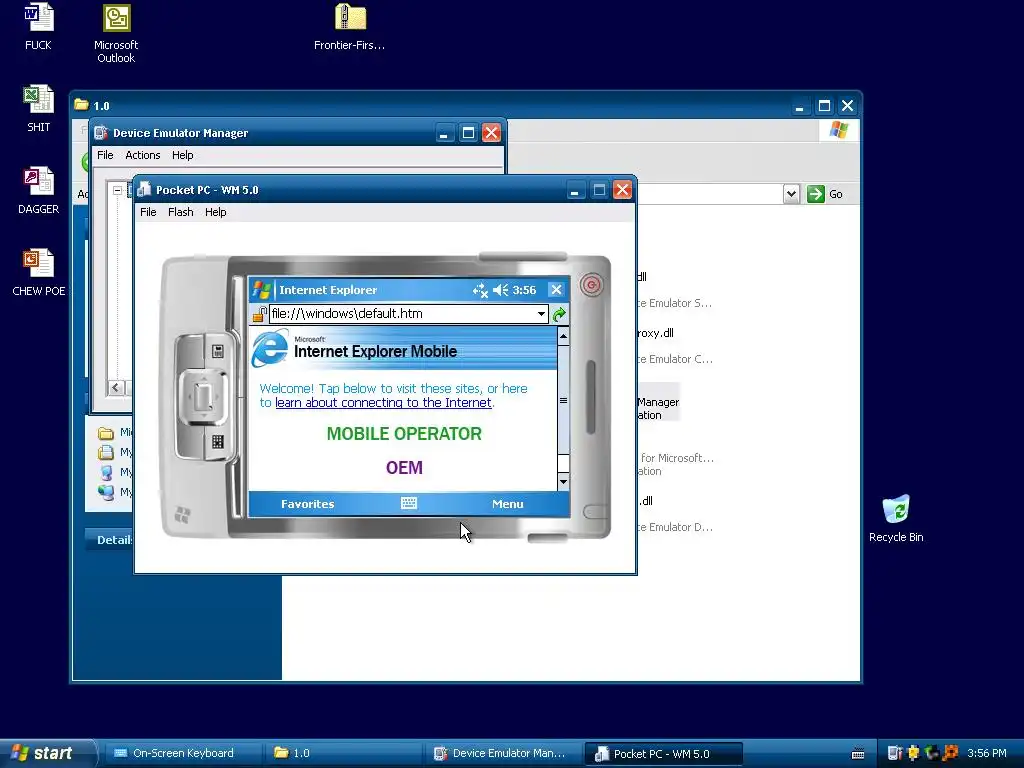Click left scroll arrow in Device Emulator Manager
The height and width of the screenshot is (768, 1024).
[x=116, y=388]
